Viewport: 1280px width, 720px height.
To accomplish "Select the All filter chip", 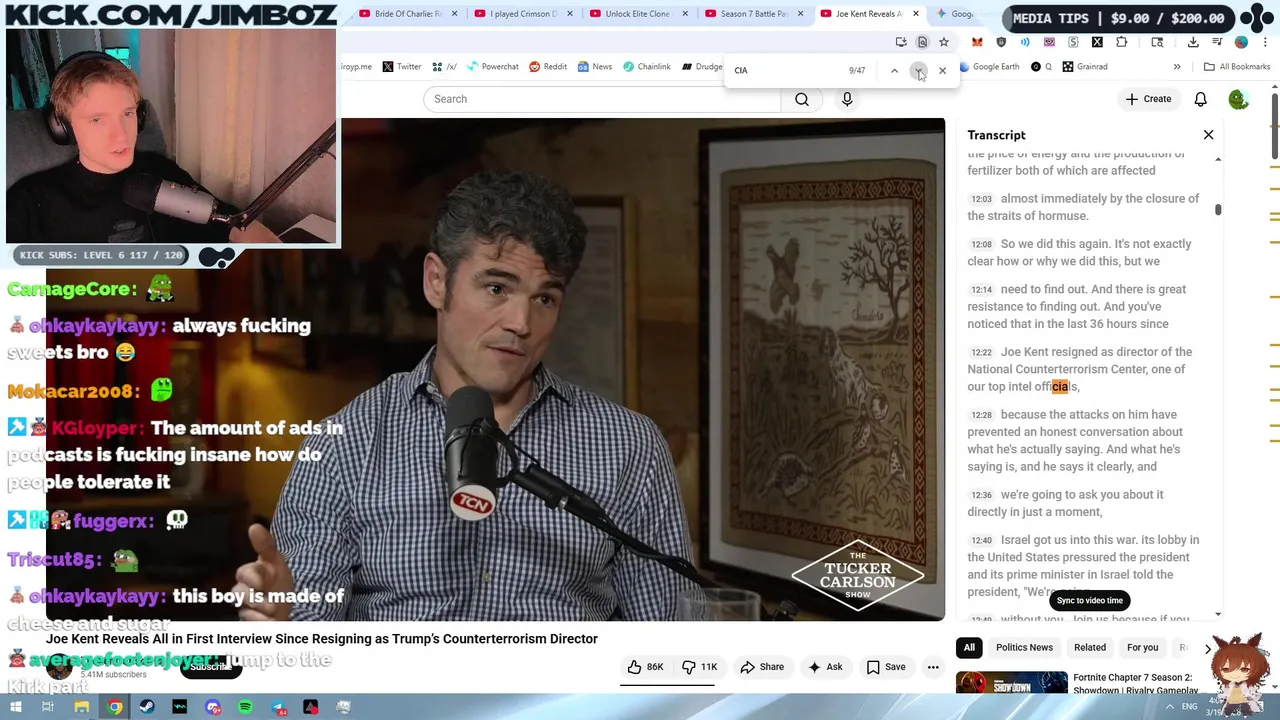I will tap(969, 647).
